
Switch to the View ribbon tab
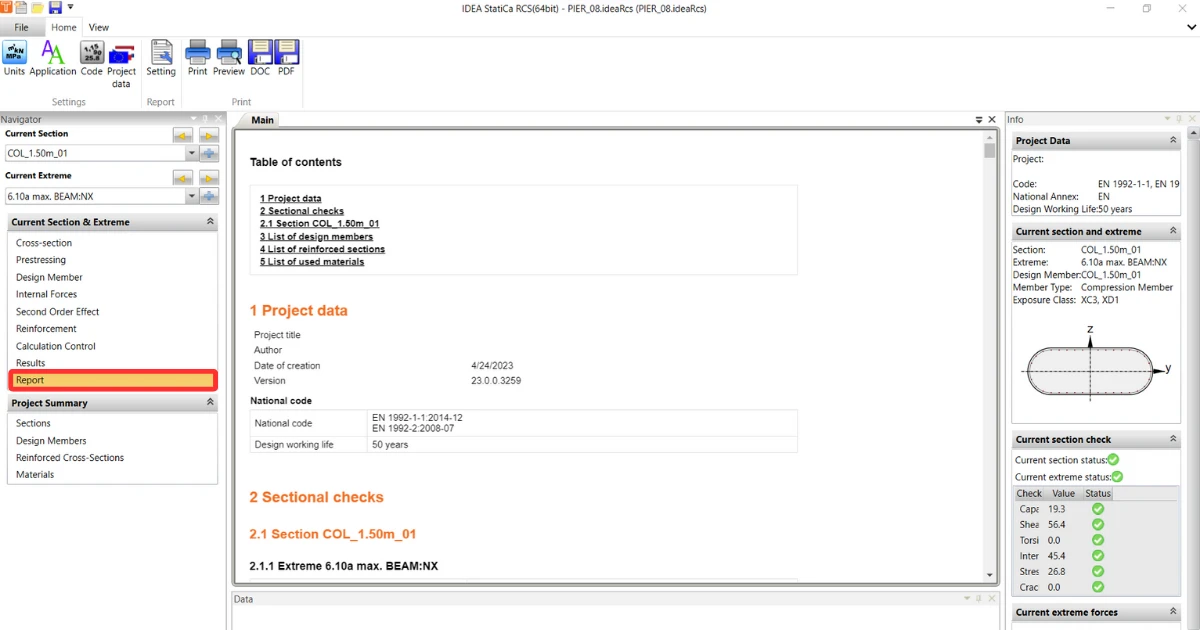click(99, 28)
